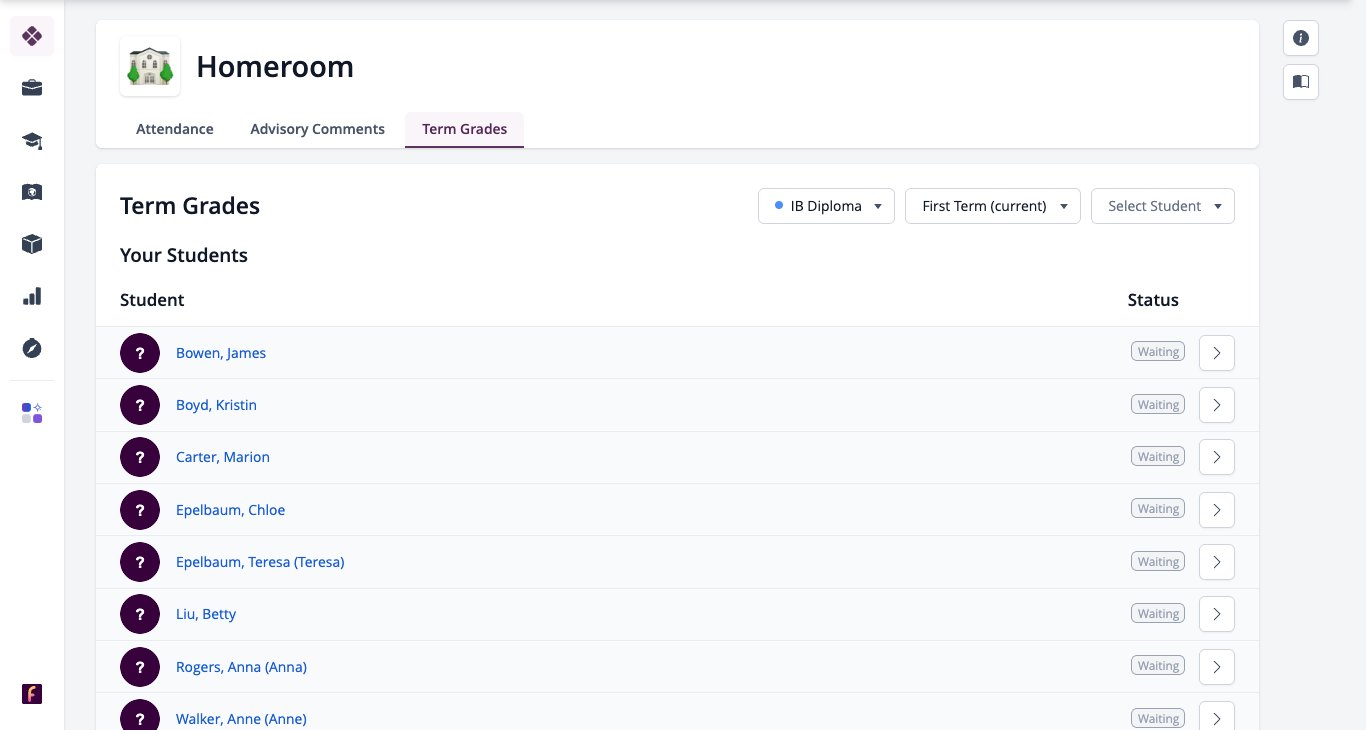Image resolution: width=1366 pixels, height=730 pixels.
Task: Switch to the Advisory Comments tab
Action: coord(317,129)
